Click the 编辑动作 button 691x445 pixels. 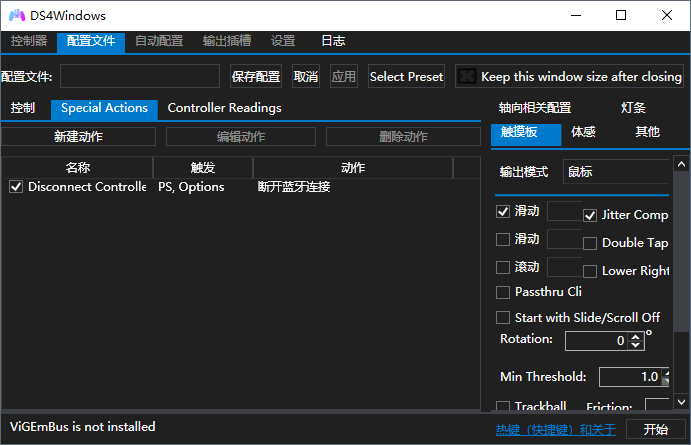click(x=241, y=137)
